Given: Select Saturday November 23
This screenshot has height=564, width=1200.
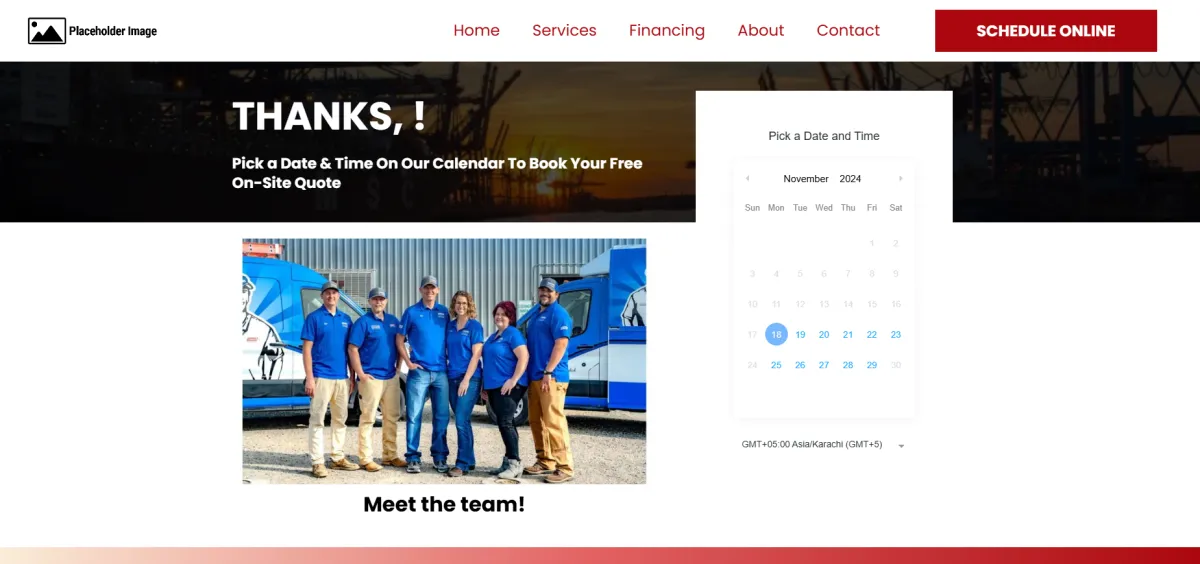Looking at the screenshot, I should (896, 335).
